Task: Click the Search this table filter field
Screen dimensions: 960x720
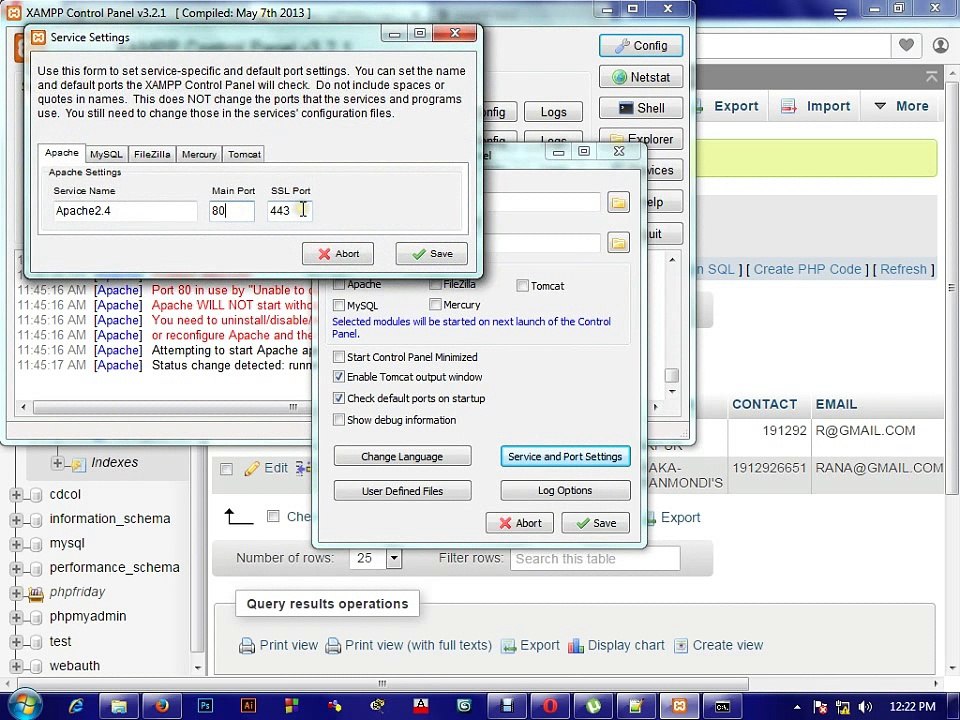Action: click(595, 559)
